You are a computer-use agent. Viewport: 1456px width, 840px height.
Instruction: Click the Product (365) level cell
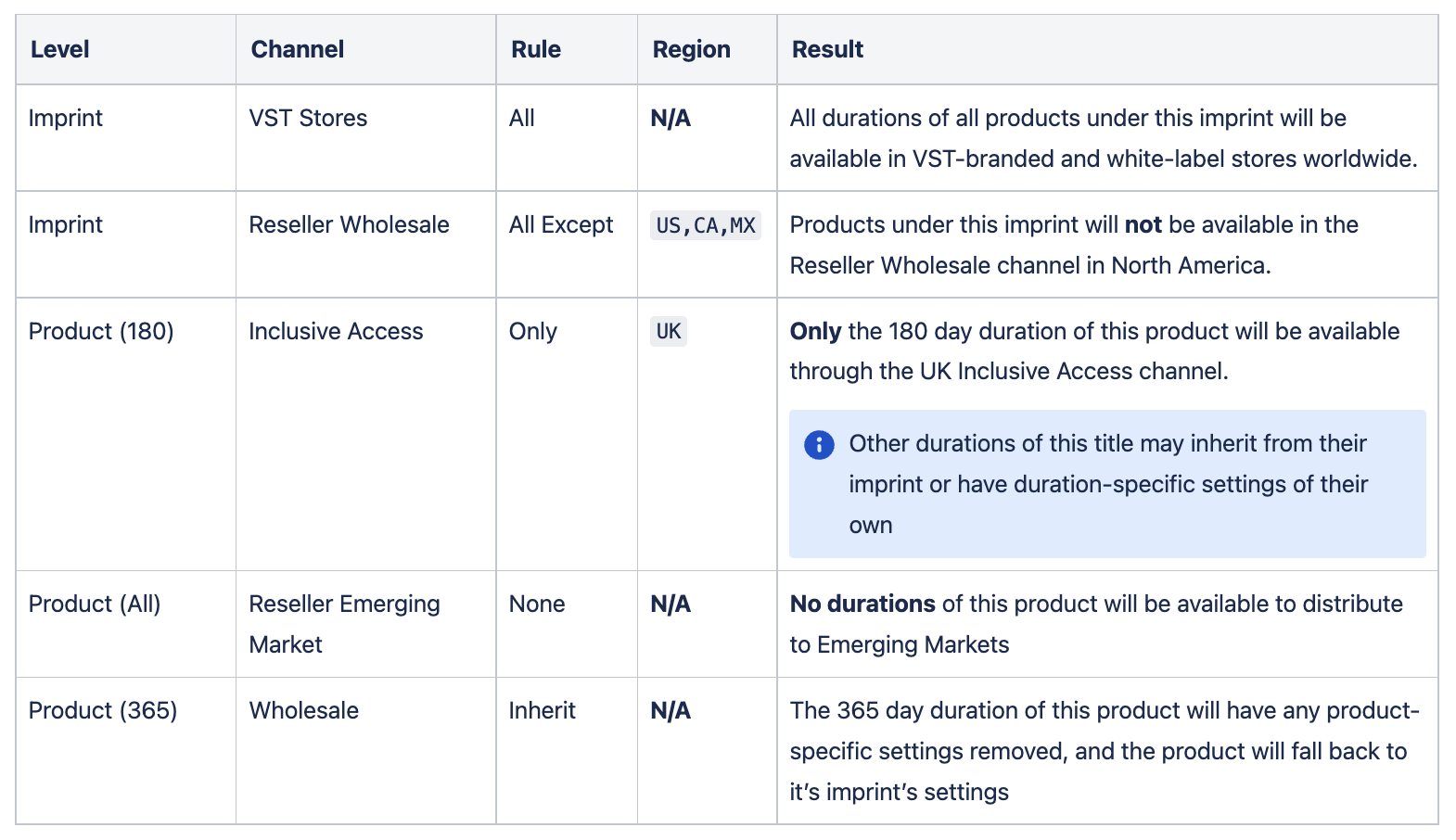tap(125, 751)
